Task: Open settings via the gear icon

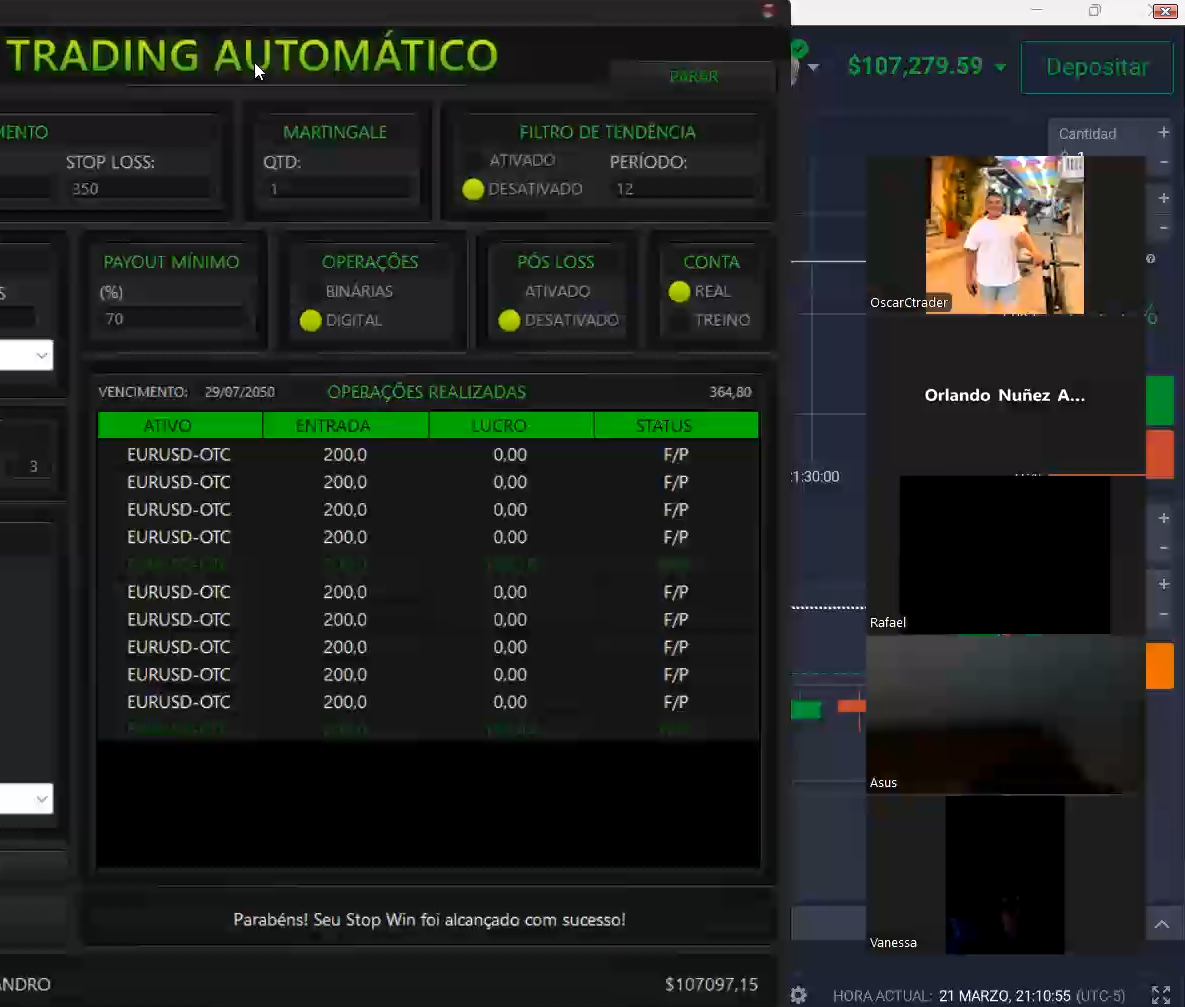Action: (x=799, y=995)
